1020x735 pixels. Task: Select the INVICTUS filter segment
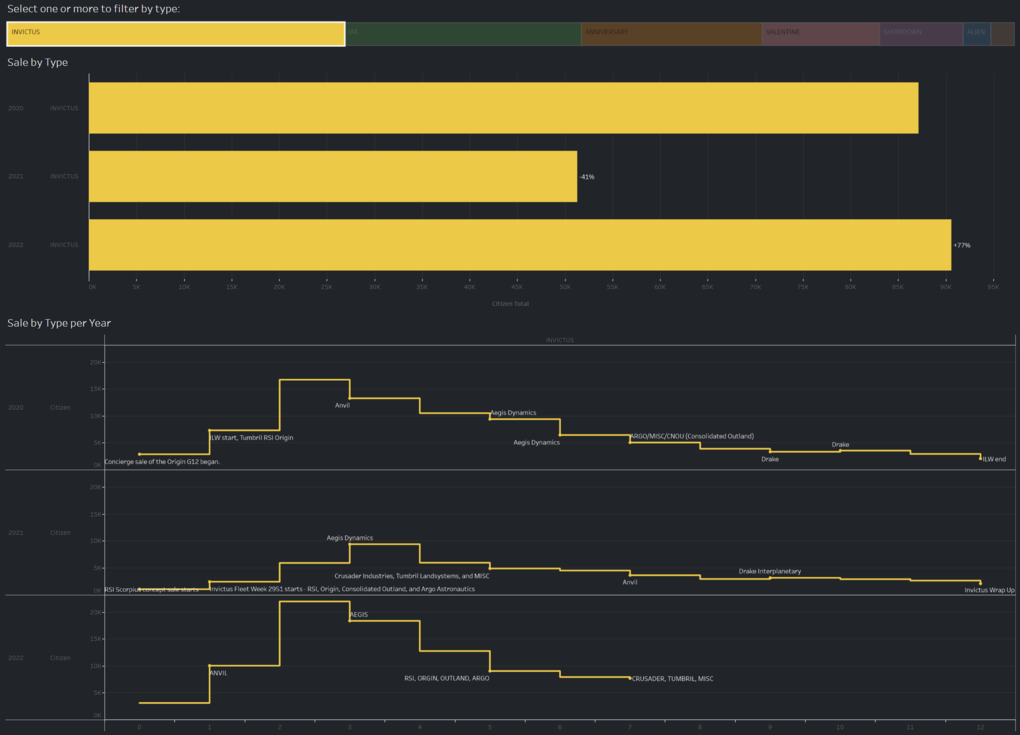click(x=176, y=33)
